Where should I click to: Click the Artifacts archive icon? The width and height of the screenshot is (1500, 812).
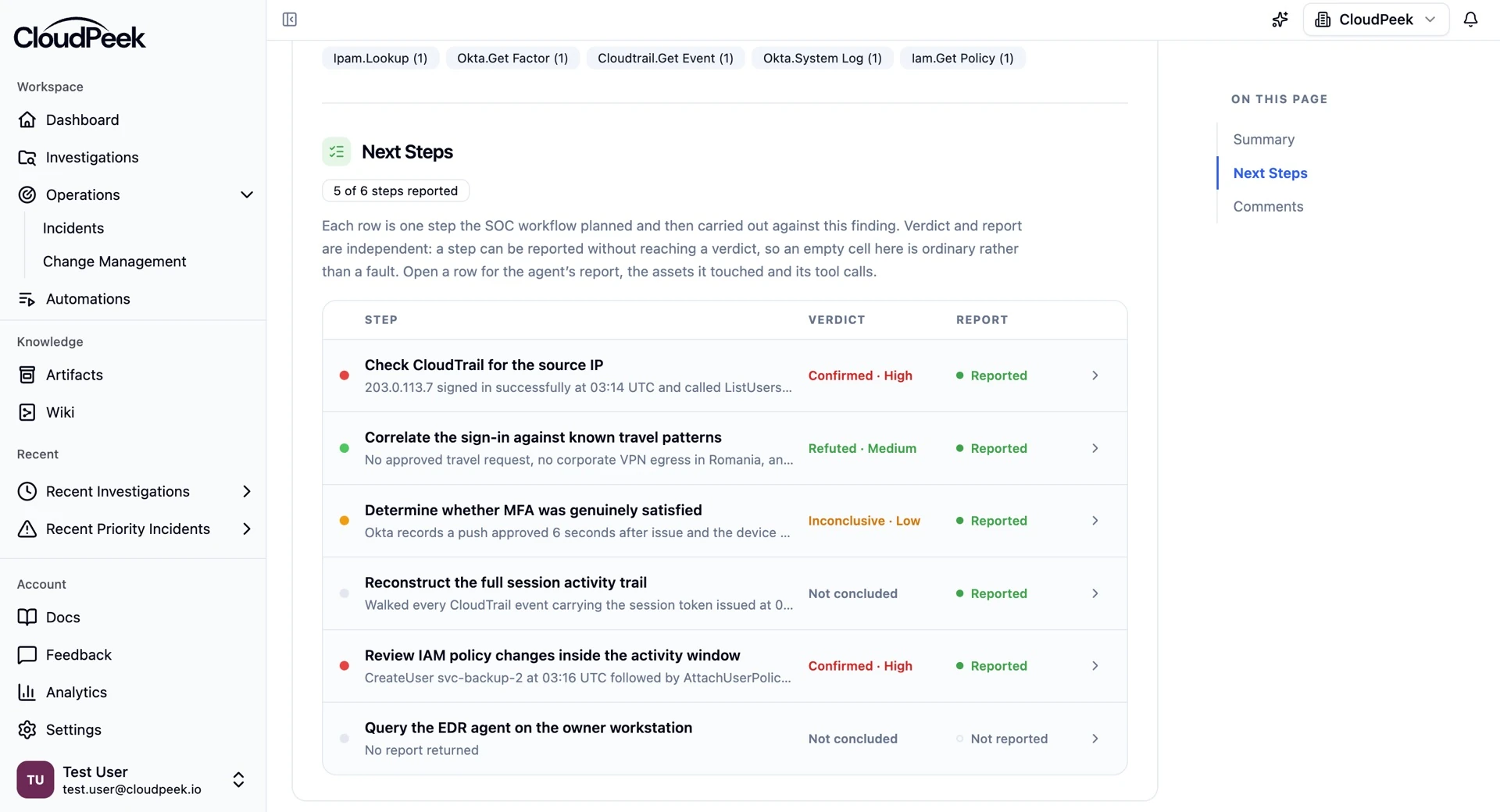(27, 375)
